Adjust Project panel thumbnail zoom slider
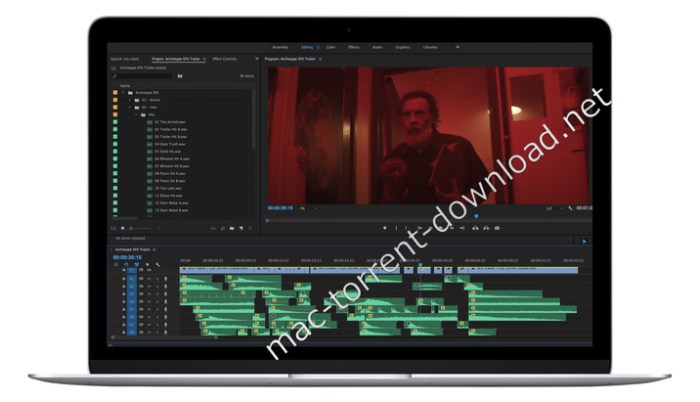 coord(139,228)
